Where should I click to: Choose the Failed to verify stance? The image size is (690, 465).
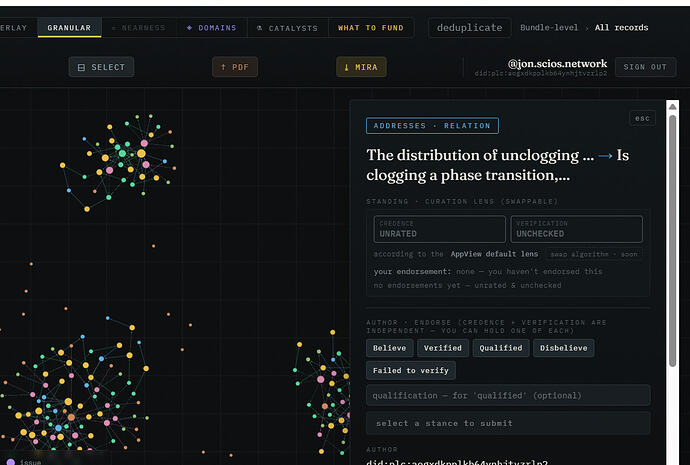coord(411,370)
